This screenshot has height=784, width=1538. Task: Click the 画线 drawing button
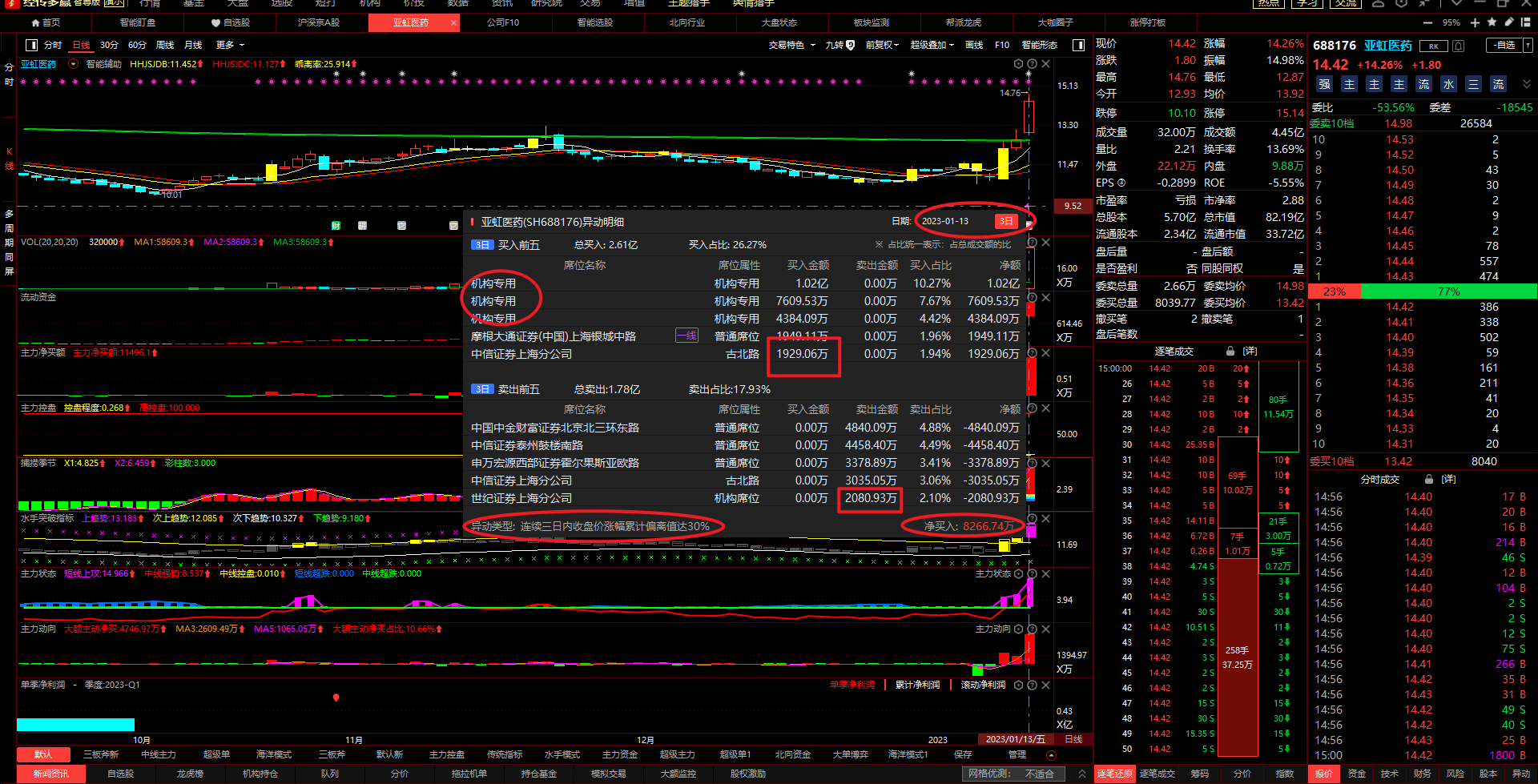(973, 45)
